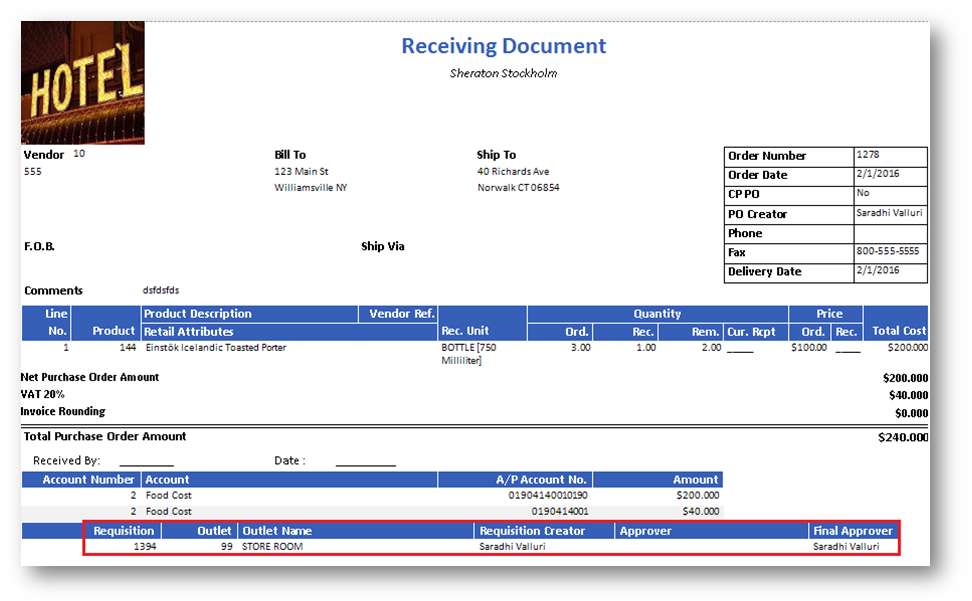Click the HOTEL logo image
Screen dimensions: 972x601
click(x=82, y=83)
